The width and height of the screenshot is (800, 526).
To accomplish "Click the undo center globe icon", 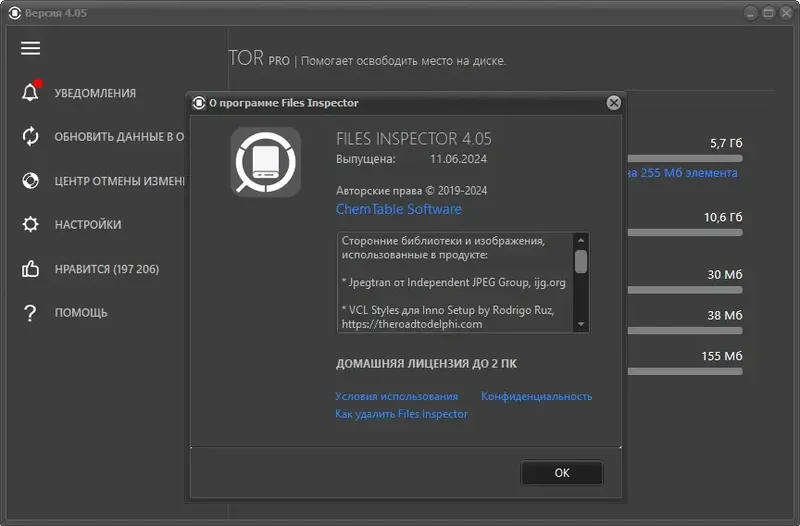I will 30,181.
